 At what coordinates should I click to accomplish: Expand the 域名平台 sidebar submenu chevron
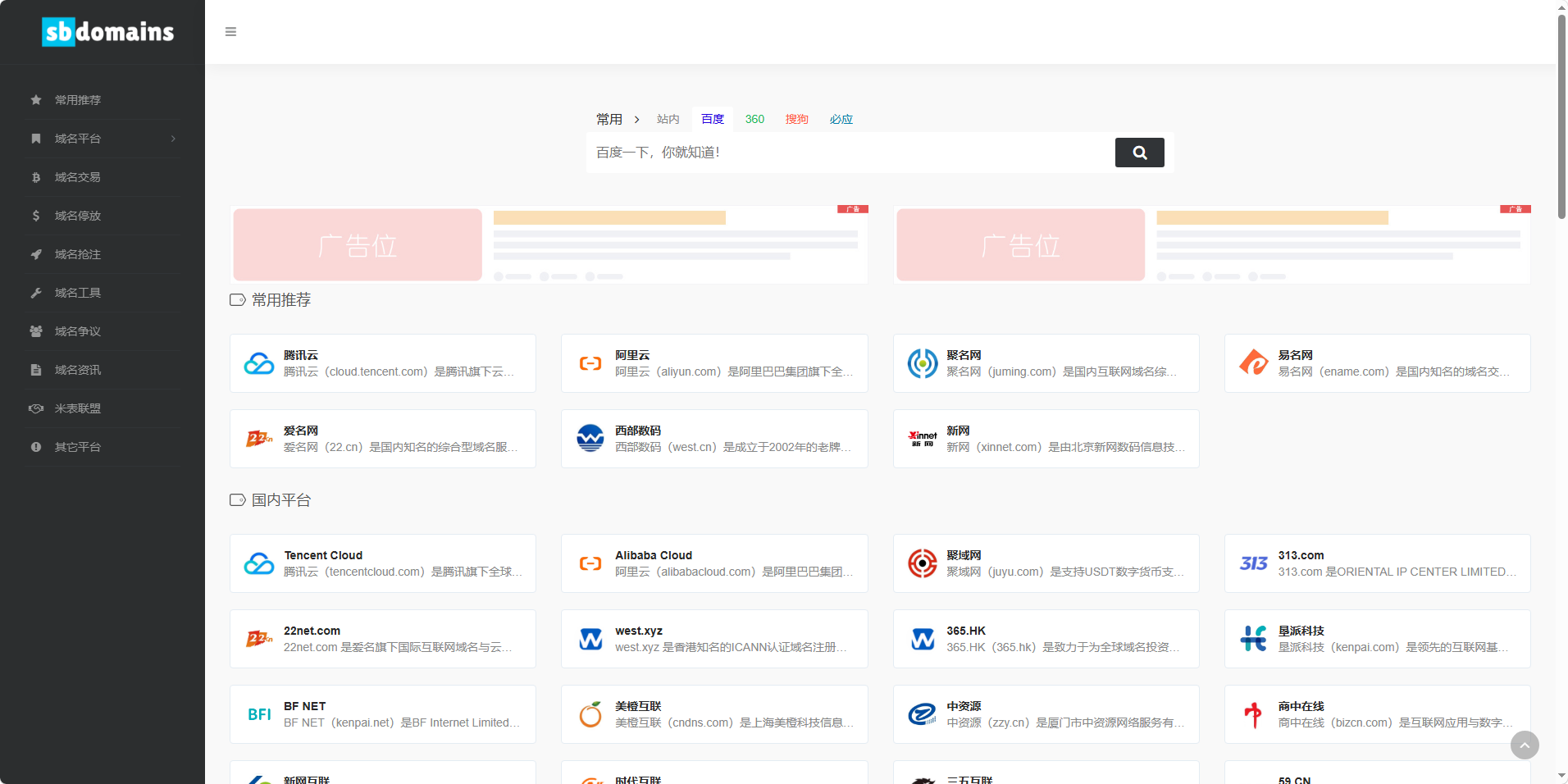pyautogui.click(x=173, y=139)
